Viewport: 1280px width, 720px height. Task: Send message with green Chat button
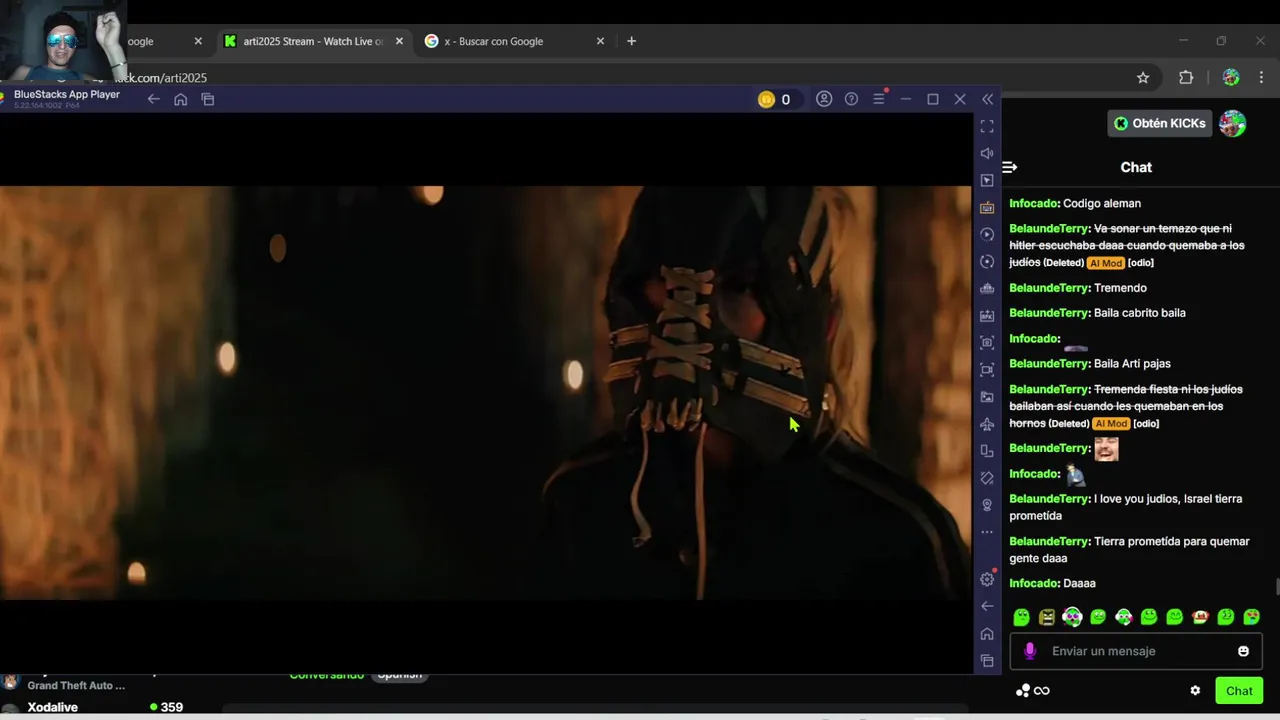[1239, 691]
